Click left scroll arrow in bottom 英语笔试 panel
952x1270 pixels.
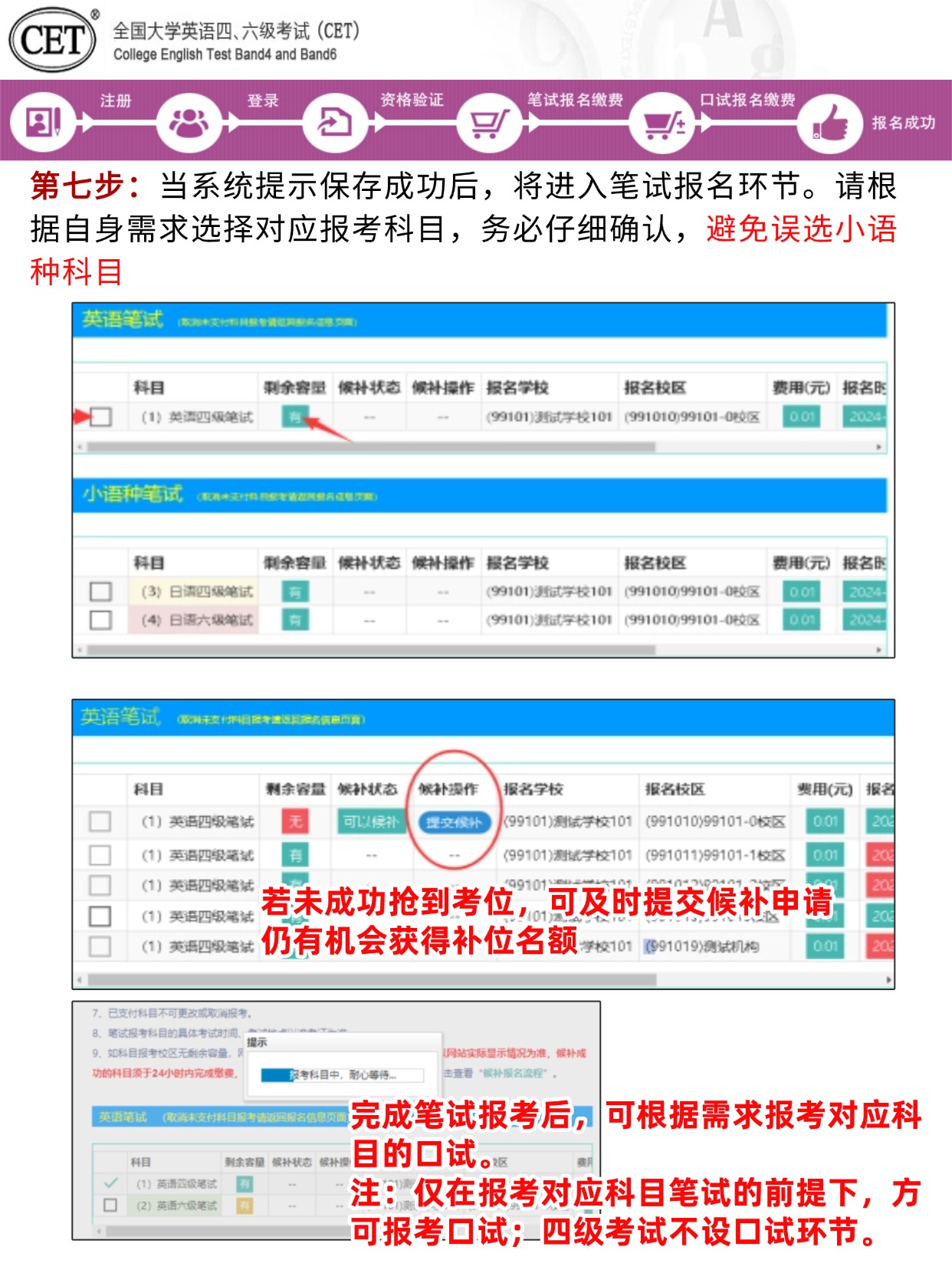[x=98, y=1230]
